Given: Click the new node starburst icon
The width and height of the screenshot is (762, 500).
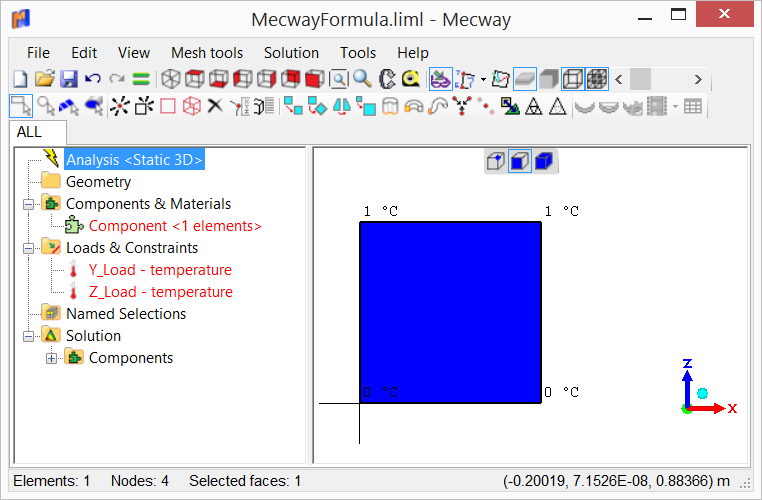Looking at the screenshot, I should 120,106.
